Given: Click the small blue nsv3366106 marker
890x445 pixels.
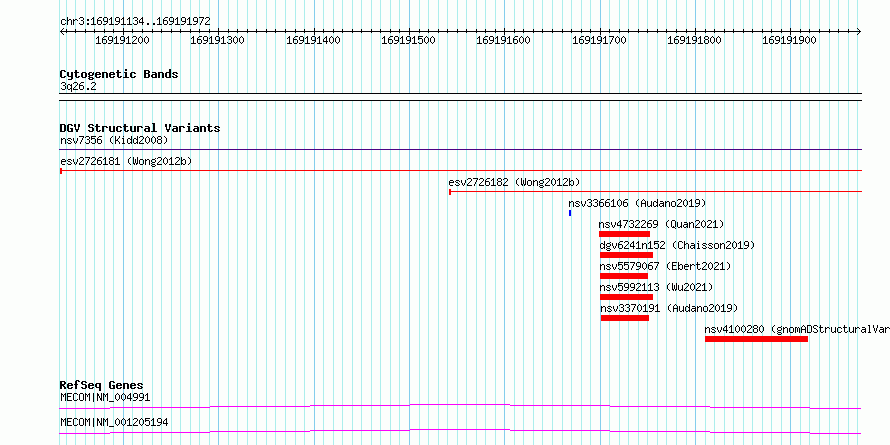Looking at the screenshot, I should [570, 213].
